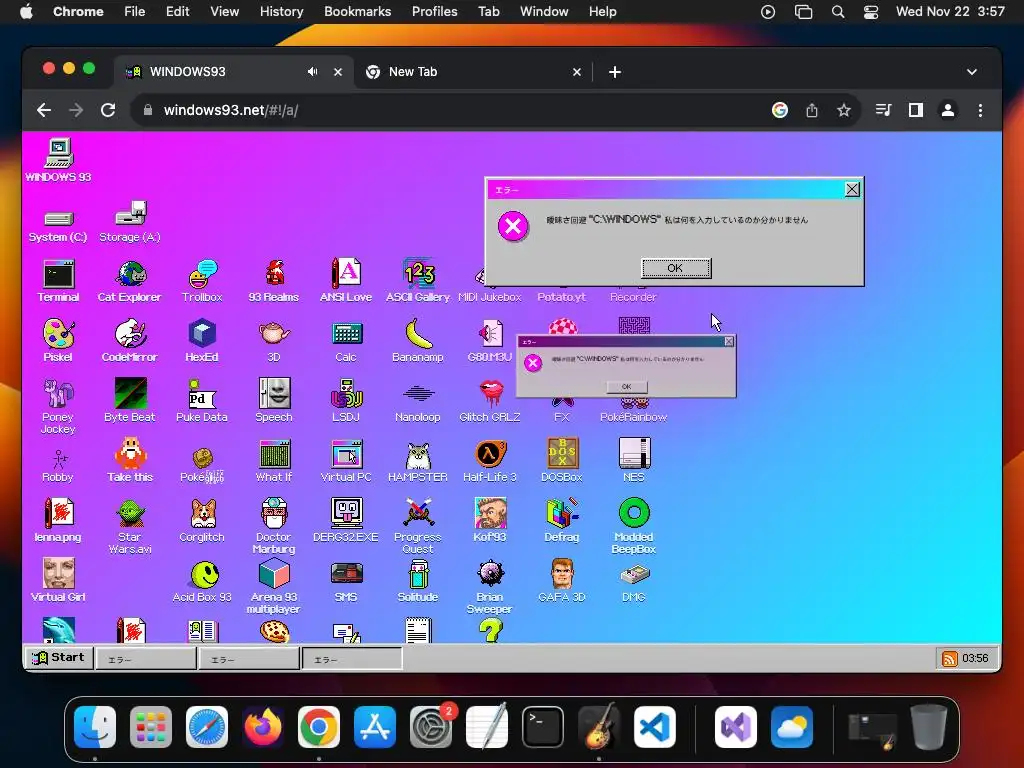The height and width of the screenshot is (768, 1024).
Task: Toggle the Chrome side panel
Action: click(916, 110)
